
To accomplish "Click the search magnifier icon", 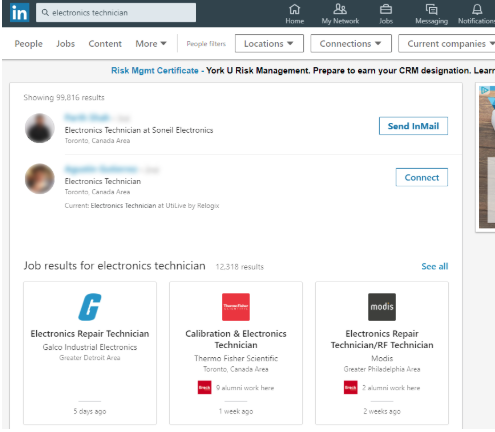I will (x=45, y=13).
